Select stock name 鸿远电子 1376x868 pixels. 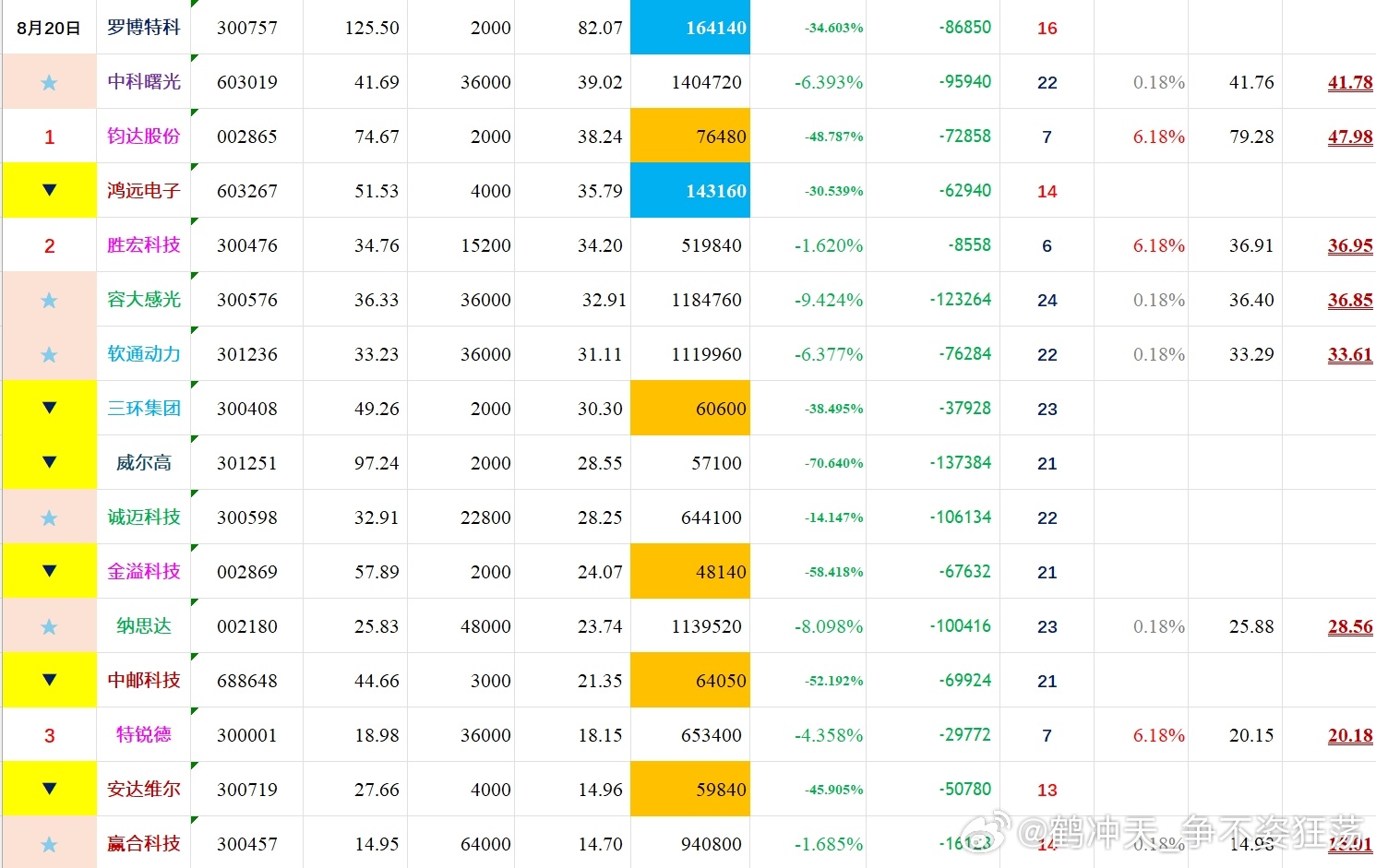point(144,191)
